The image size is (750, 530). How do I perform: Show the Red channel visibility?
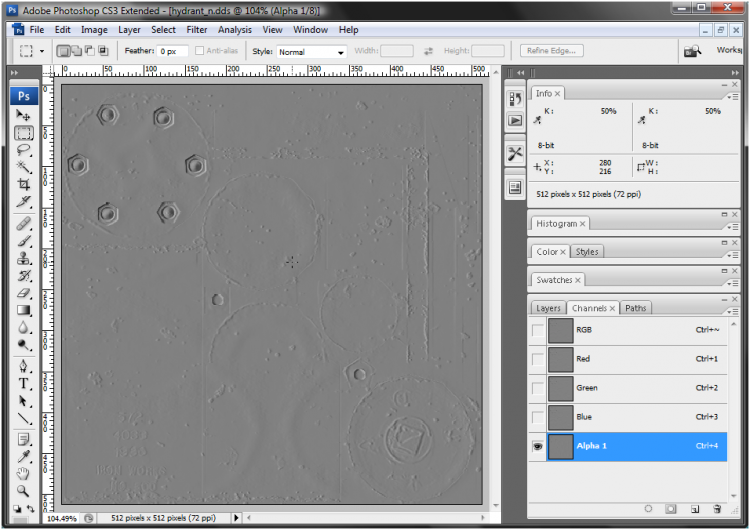point(538,359)
